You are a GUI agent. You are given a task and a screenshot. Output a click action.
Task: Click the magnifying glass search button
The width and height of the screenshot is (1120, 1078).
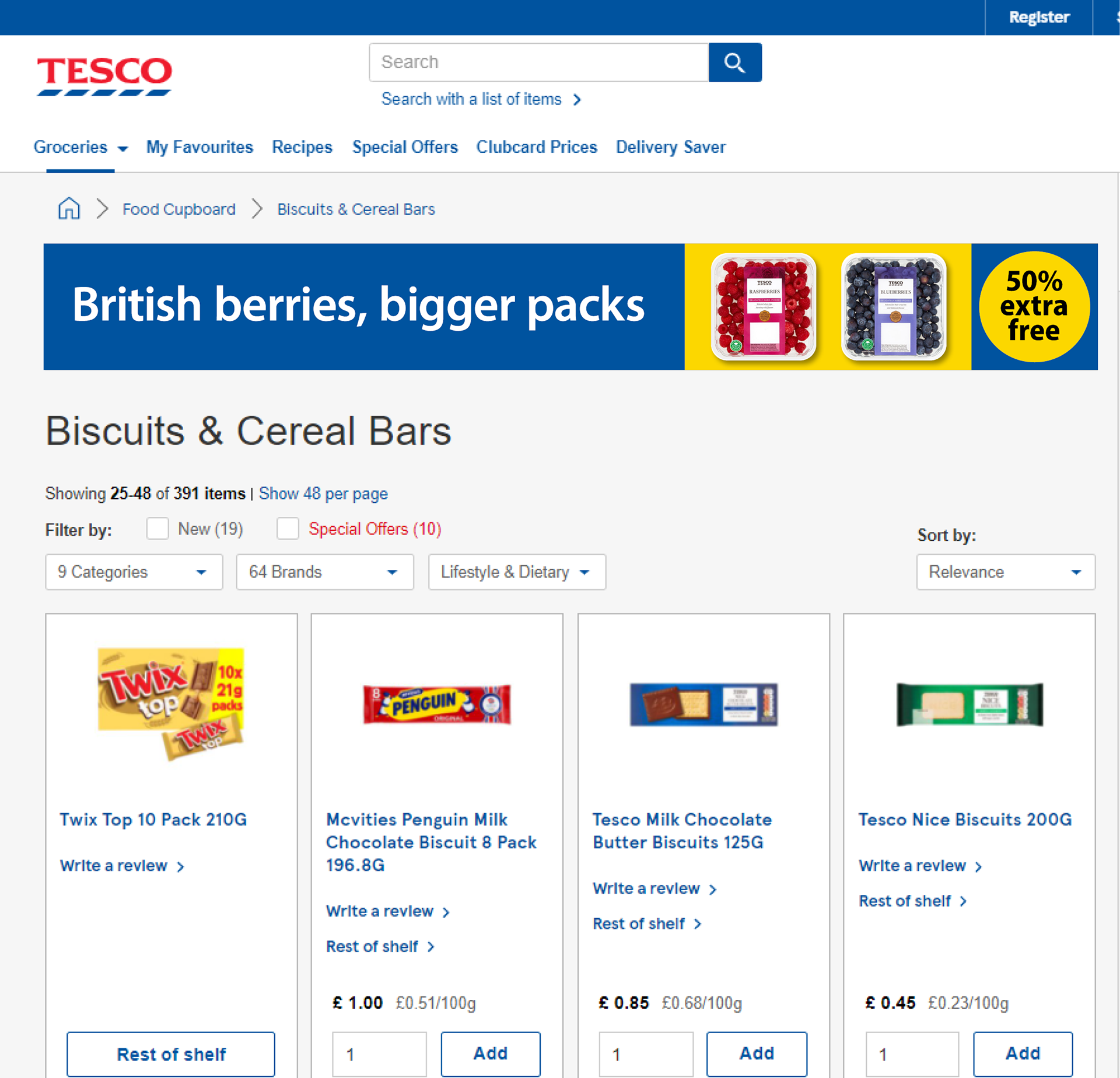point(734,62)
